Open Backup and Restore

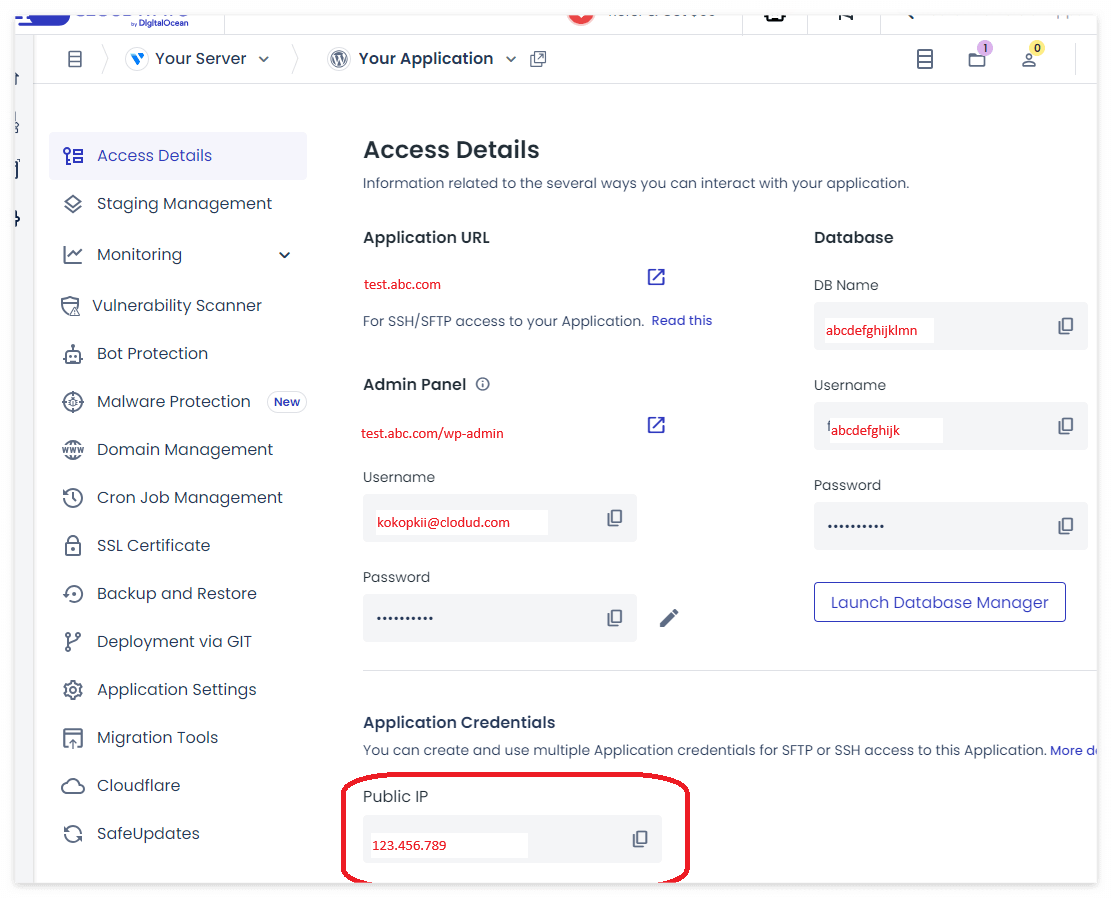coord(177,594)
